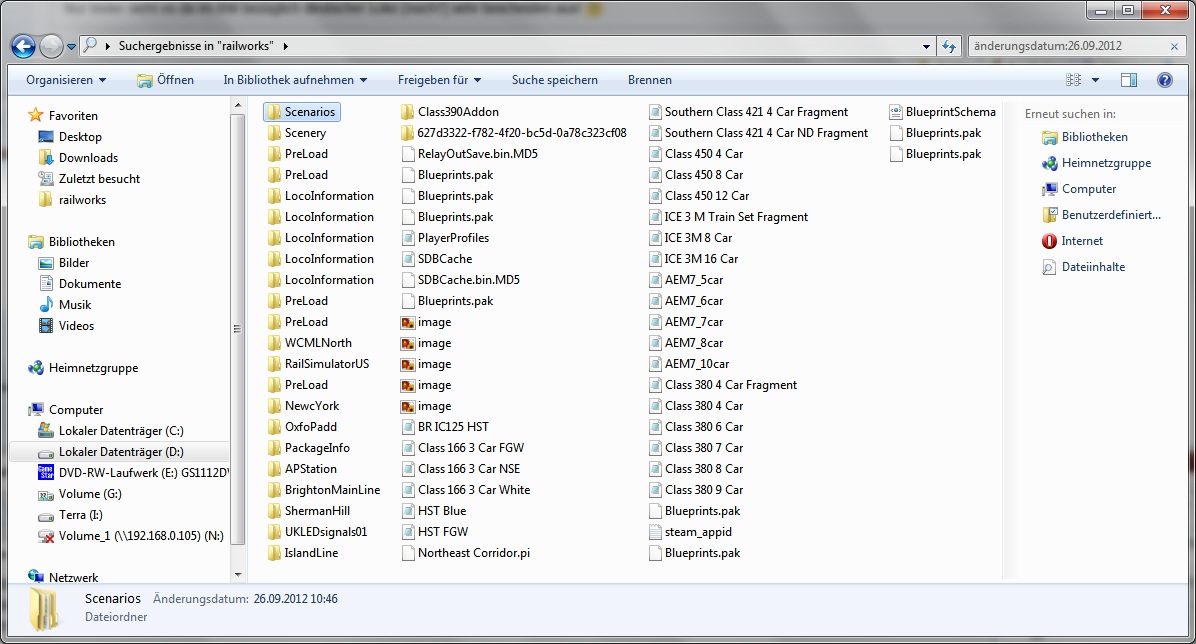Image resolution: width=1196 pixels, height=644 pixels.
Task: Select Class 166 3 Car FGW
Action: tap(463, 448)
